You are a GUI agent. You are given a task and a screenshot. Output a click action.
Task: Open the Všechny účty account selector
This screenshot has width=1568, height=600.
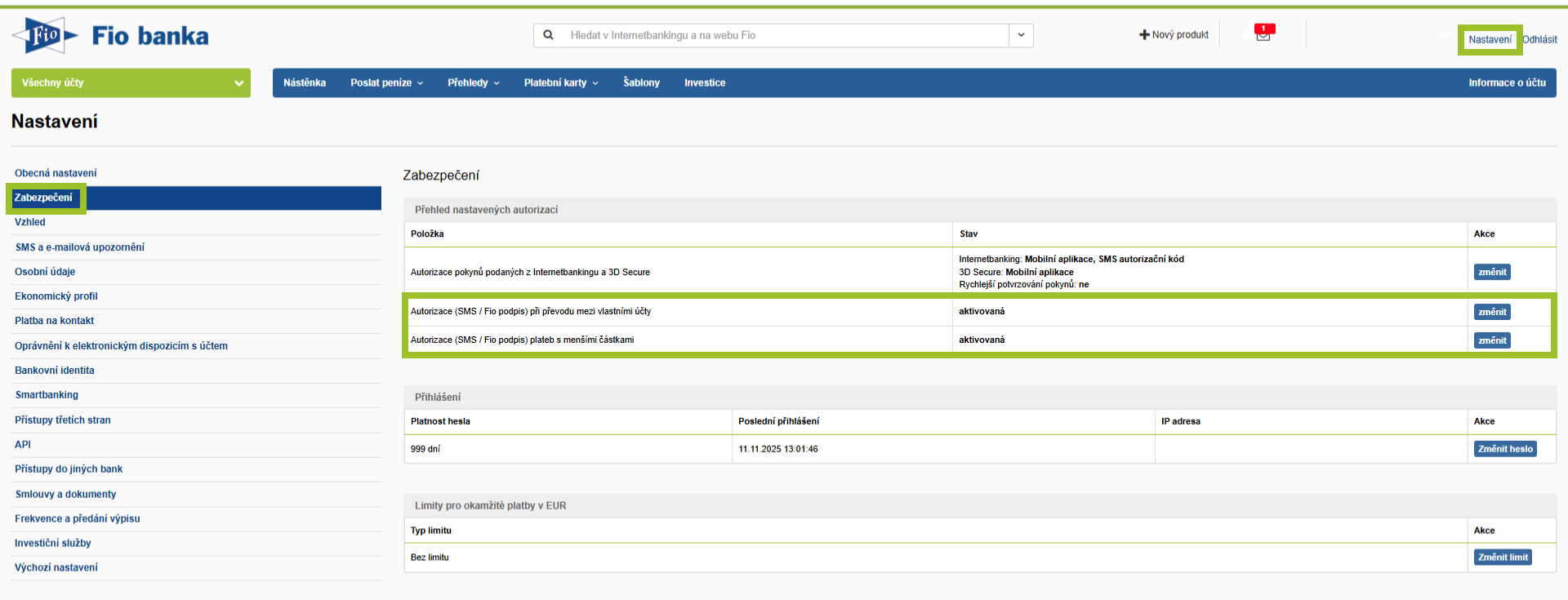[131, 82]
